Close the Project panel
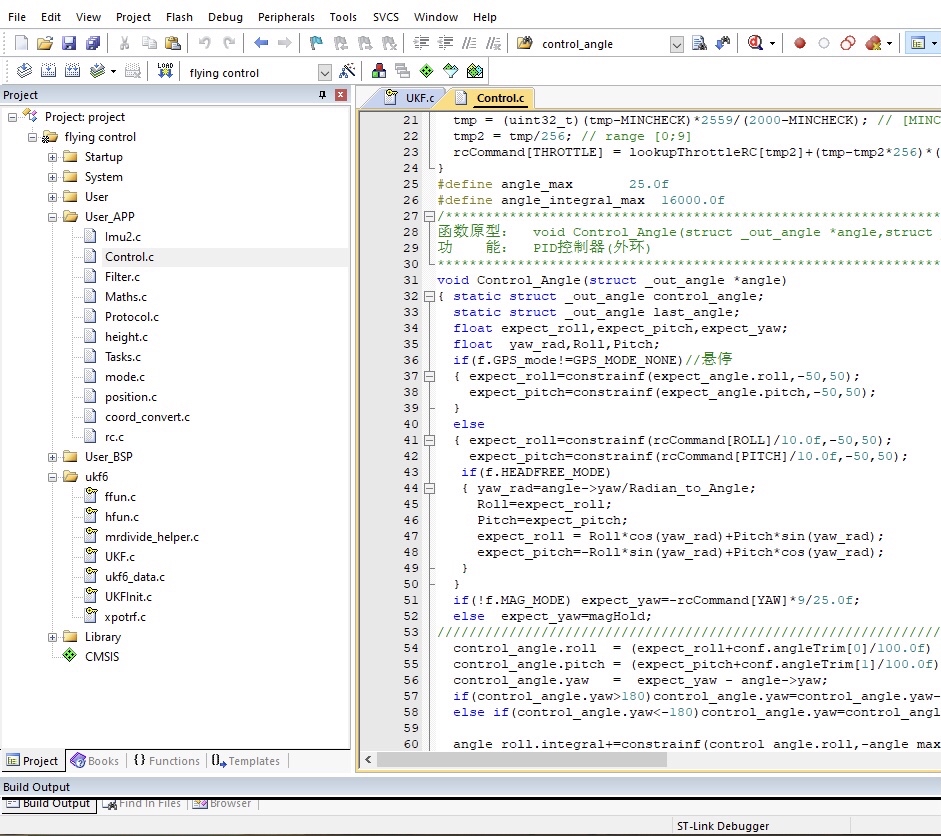Image resolution: width=941 pixels, height=836 pixels. click(x=341, y=95)
